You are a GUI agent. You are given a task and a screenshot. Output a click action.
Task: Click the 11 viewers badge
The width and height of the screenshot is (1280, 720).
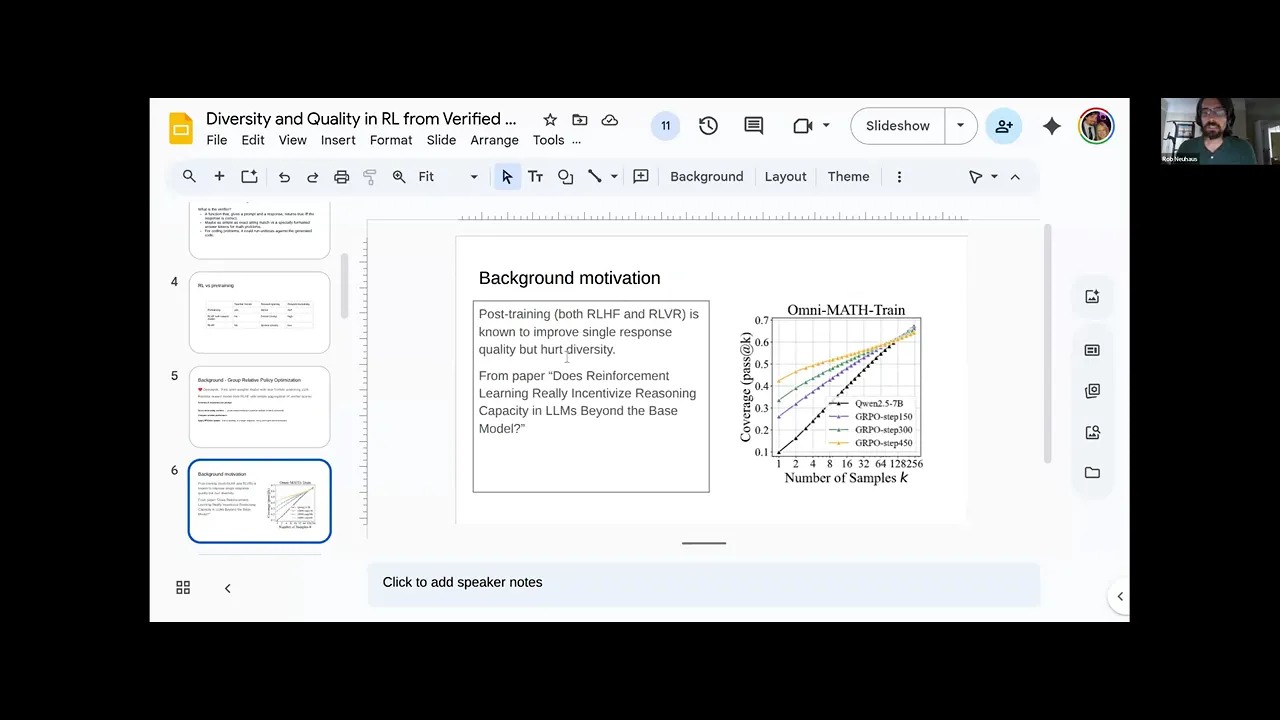tap(665, 126)
